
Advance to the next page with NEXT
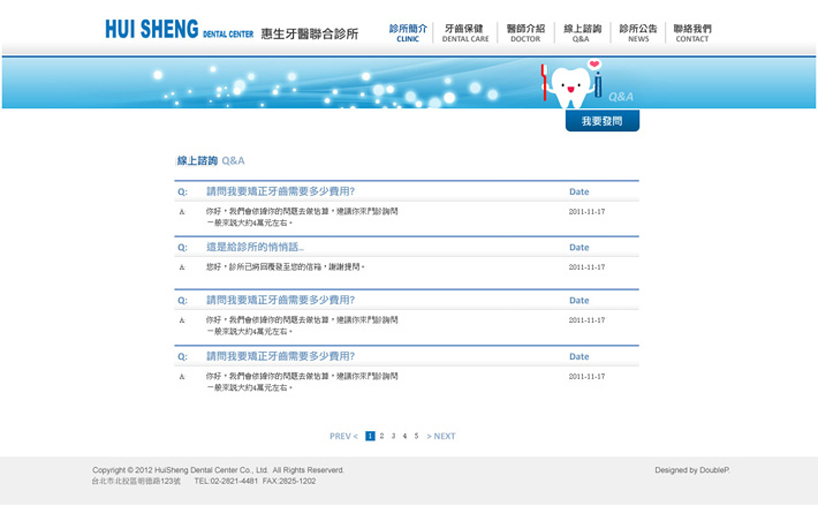click(441, 436)
